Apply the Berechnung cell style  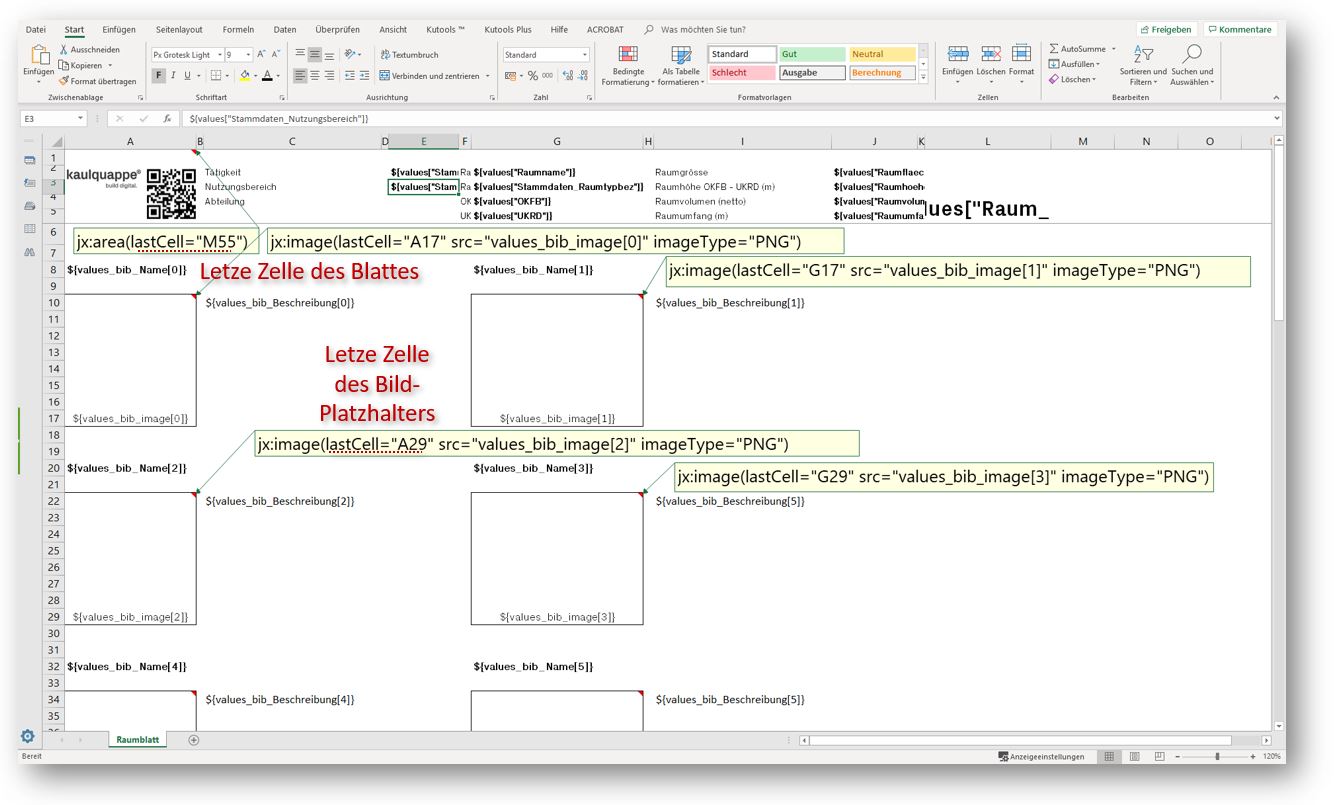[882, 72]
